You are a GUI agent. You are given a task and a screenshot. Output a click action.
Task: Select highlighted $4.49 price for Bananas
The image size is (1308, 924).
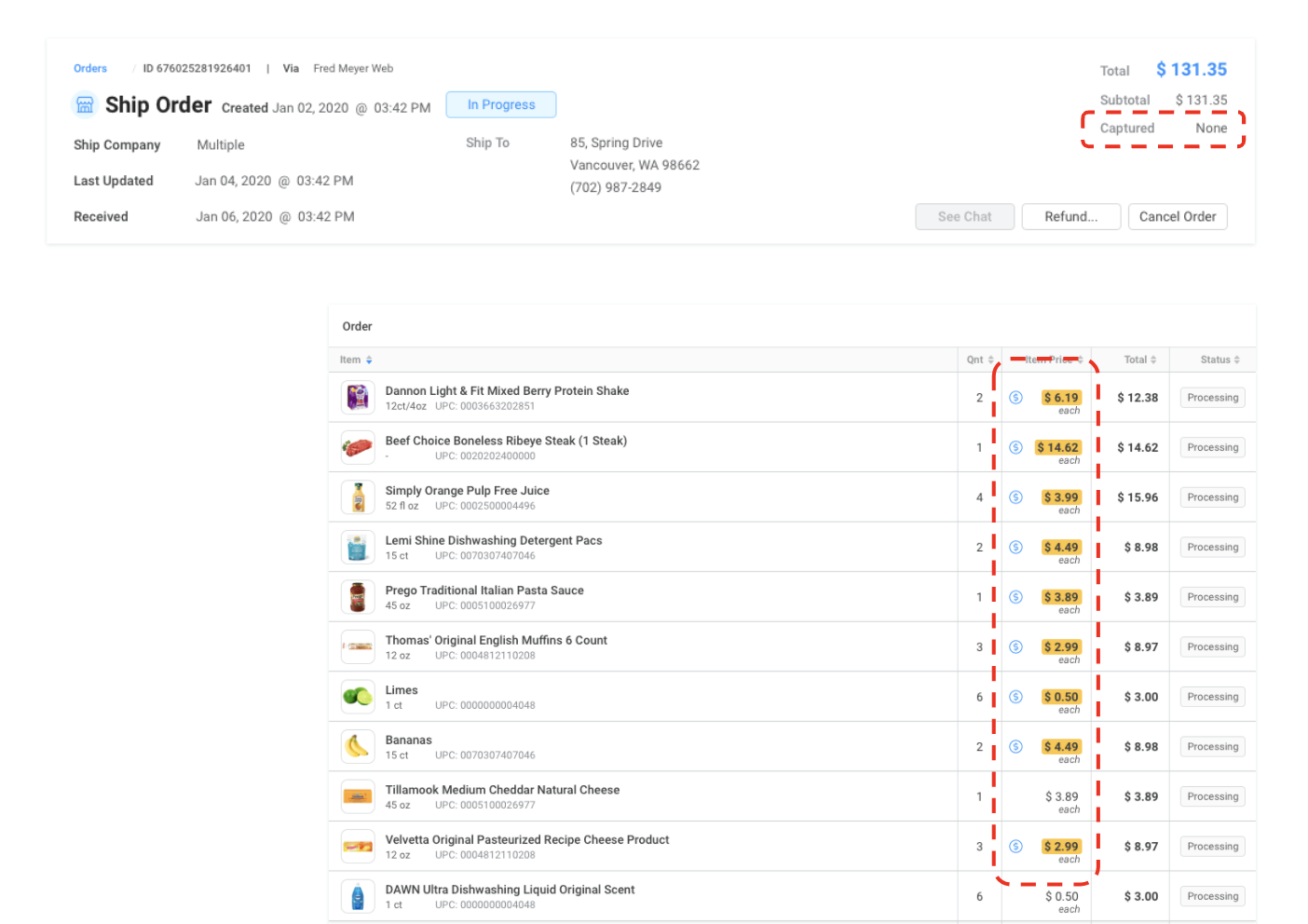point(1061,747)
